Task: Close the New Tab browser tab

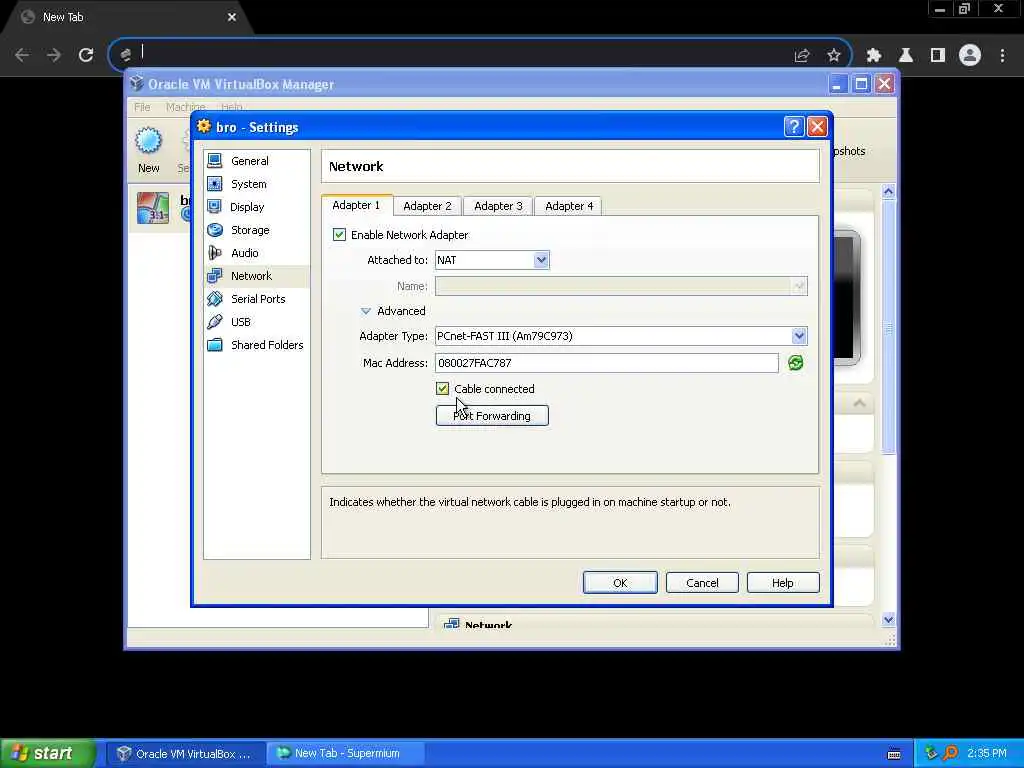Action: tap(232, 17)
